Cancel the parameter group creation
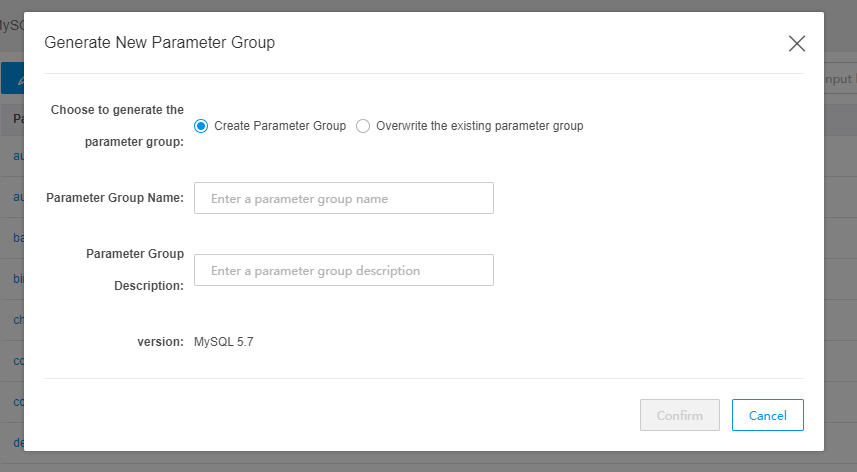The height and width of the screenshot is (472, 857). point(767,415)
